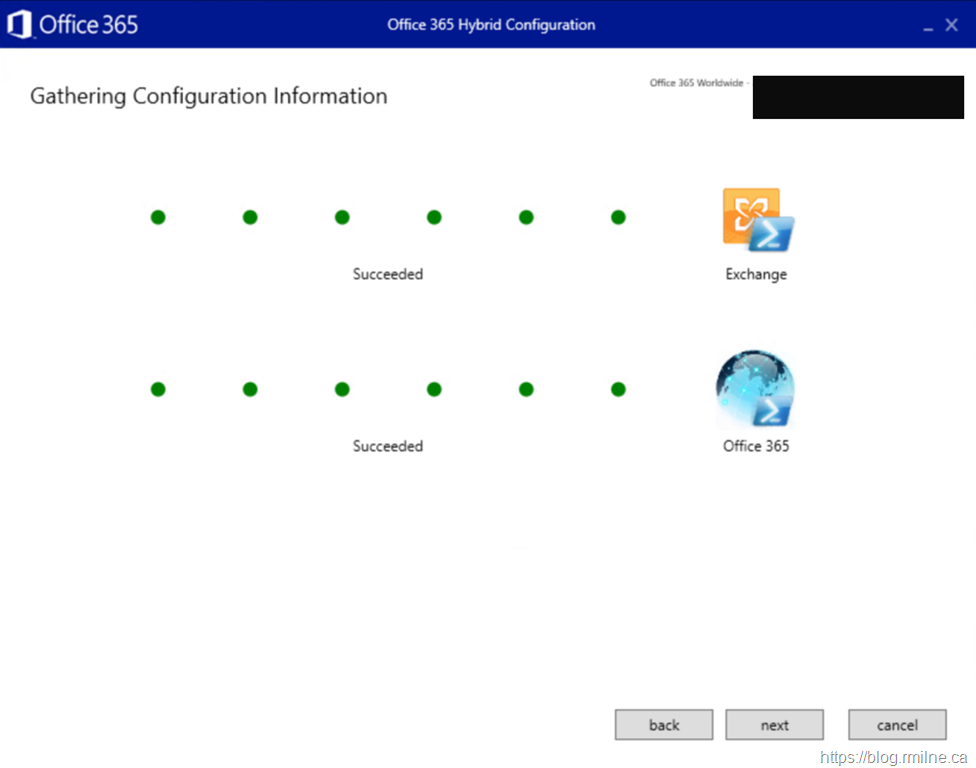Image resolution: width=976 pixels, height=768 pixels.
Task: Click the Office 365 logo in title bar
Action: [72, 25]
